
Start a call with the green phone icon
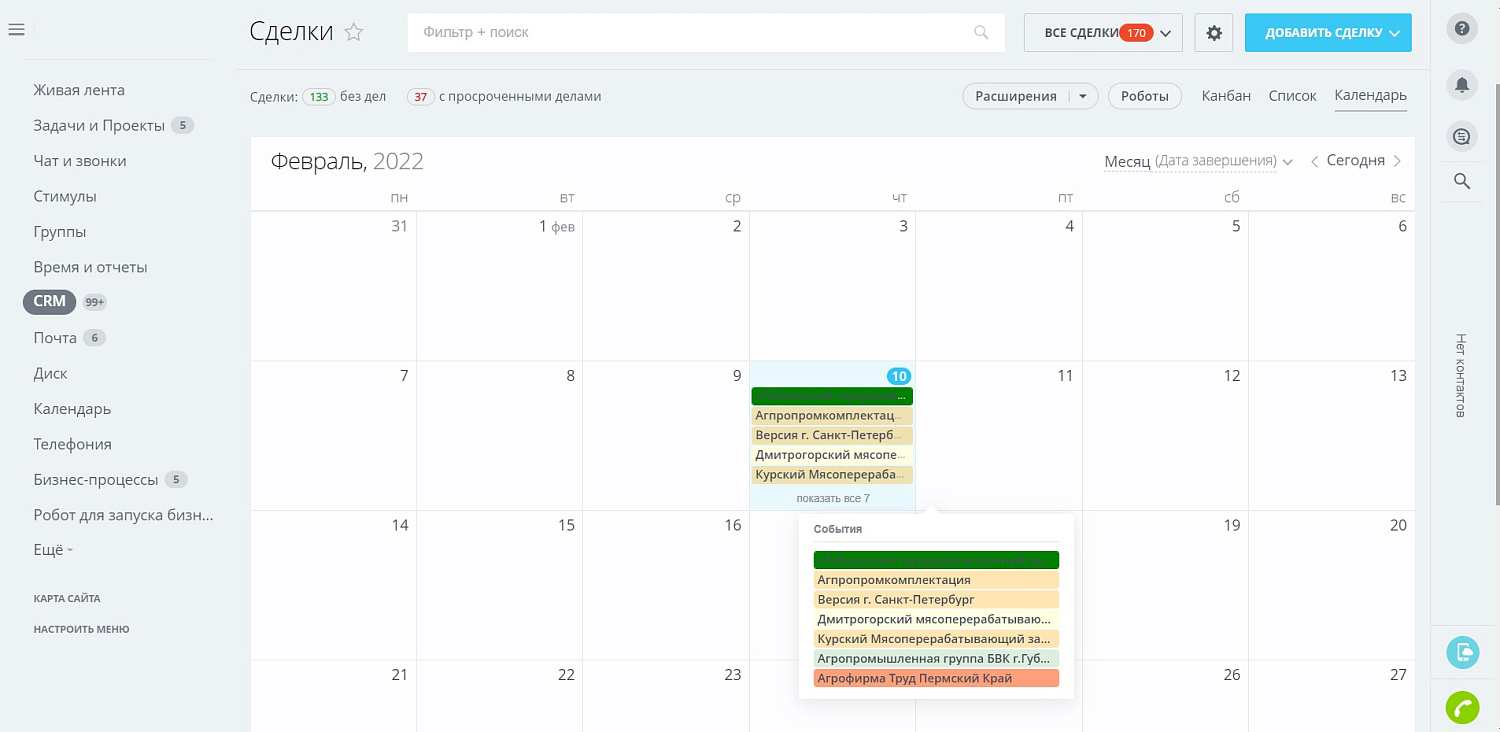tap(1462, 707)
